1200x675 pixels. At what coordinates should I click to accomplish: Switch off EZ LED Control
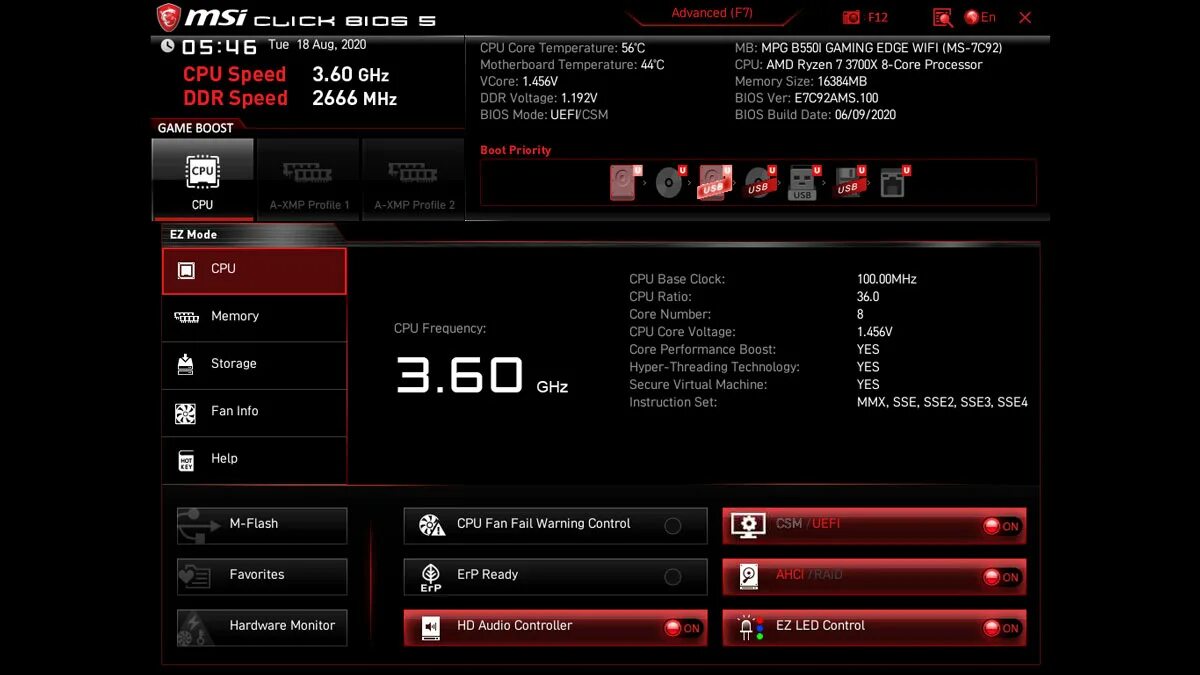pyautogui.click(x=1002, y=628)
